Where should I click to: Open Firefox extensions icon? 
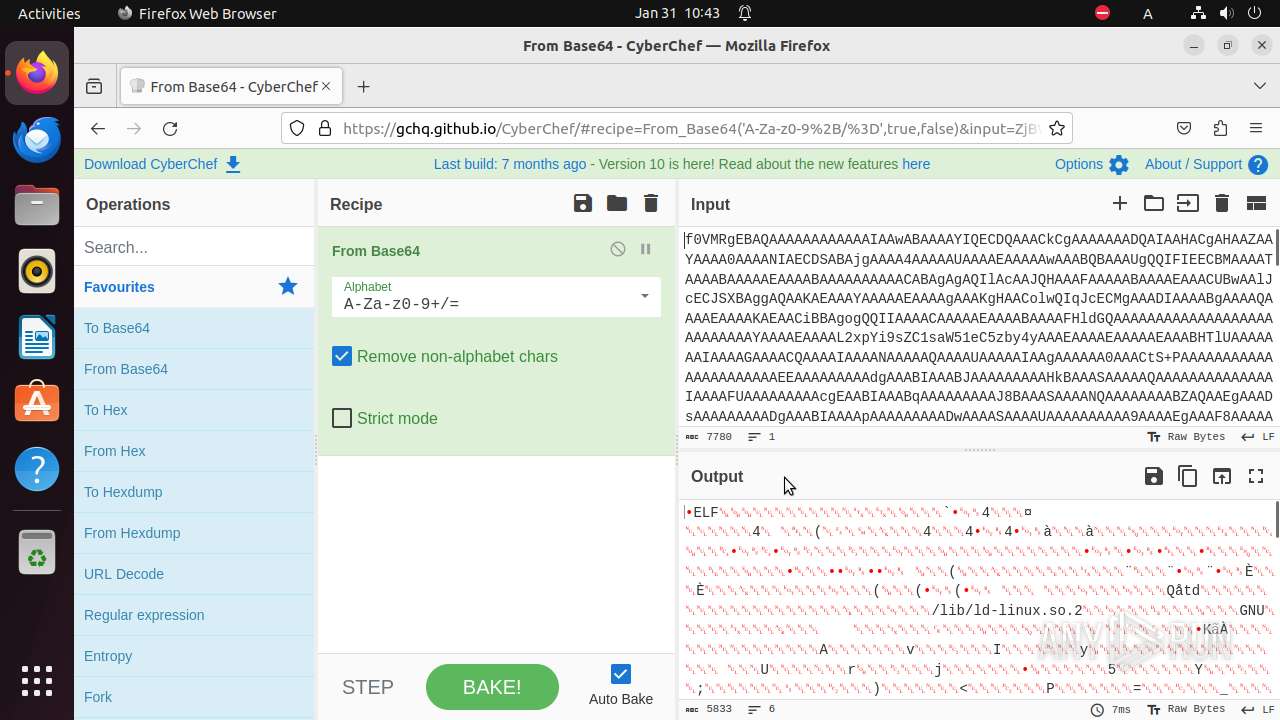pyautogui.click(x=1220, y=128)
